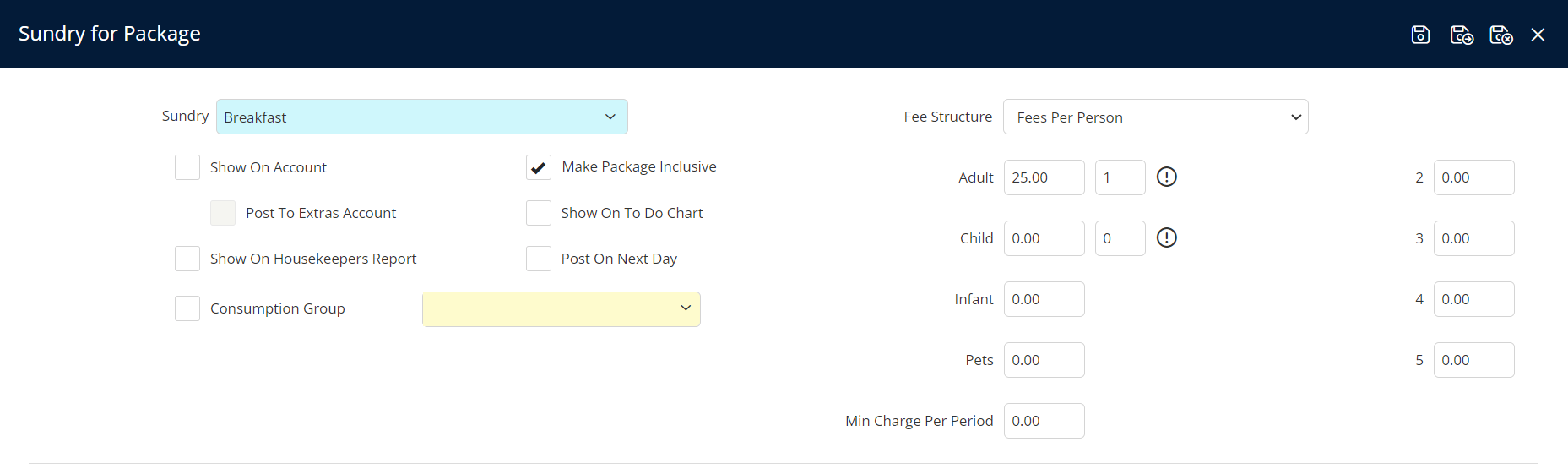Viewport: 1568px width, 469px height.
Task: Close the Sundry for Package dialog
Action: [1538, 35]
